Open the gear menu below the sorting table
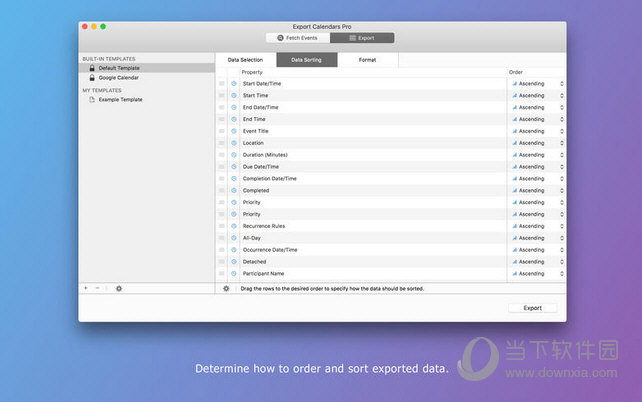The height and width of the screenshot is (402, 642). 226,289
